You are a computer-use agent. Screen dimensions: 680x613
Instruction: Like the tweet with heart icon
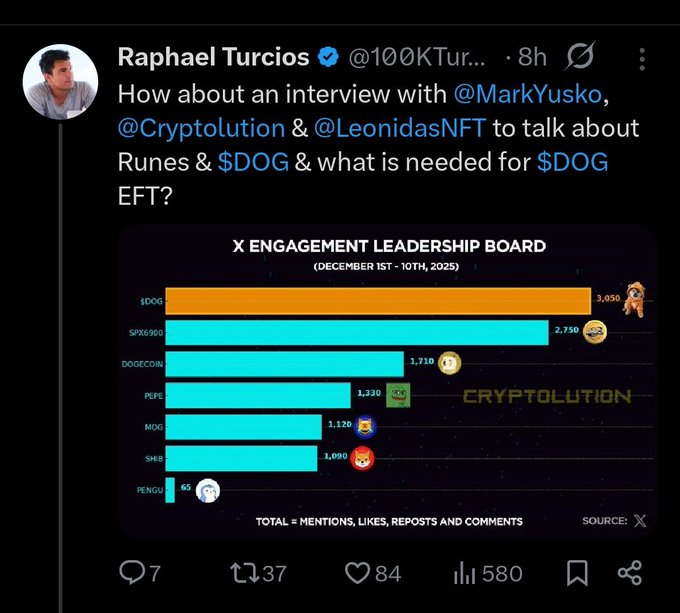pyautogui.click(x=357, y=573)
